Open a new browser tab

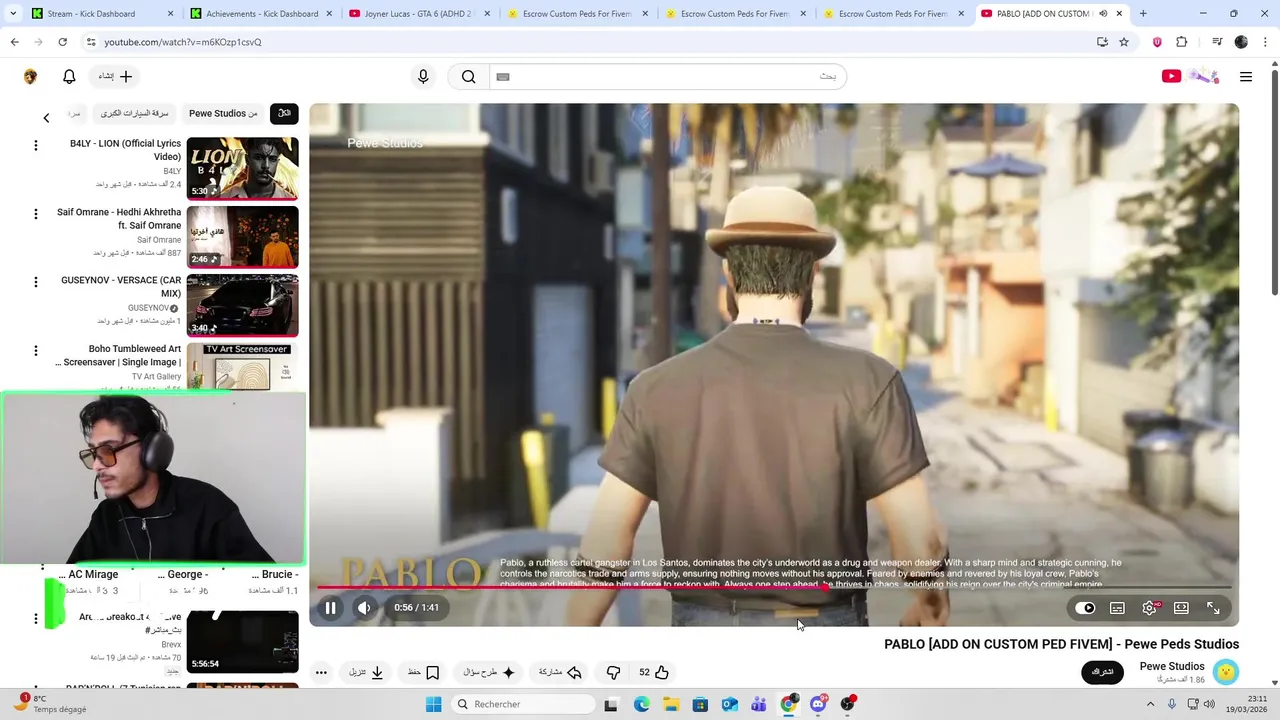(1143, 14)
